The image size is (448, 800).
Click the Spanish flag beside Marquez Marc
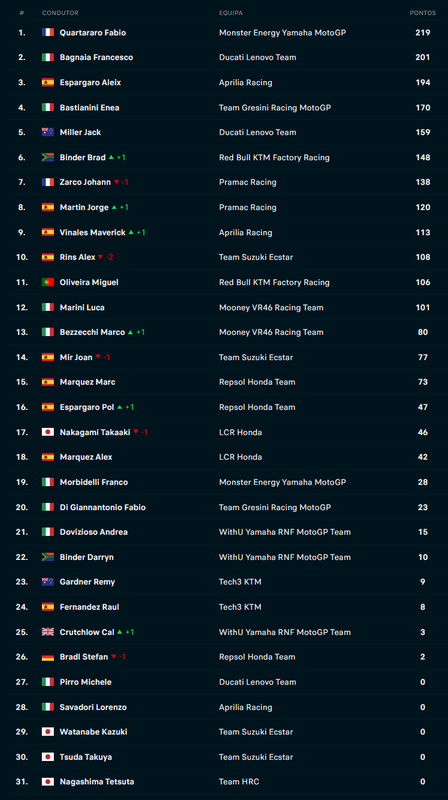pyautogui.click(x=47, y=382)
